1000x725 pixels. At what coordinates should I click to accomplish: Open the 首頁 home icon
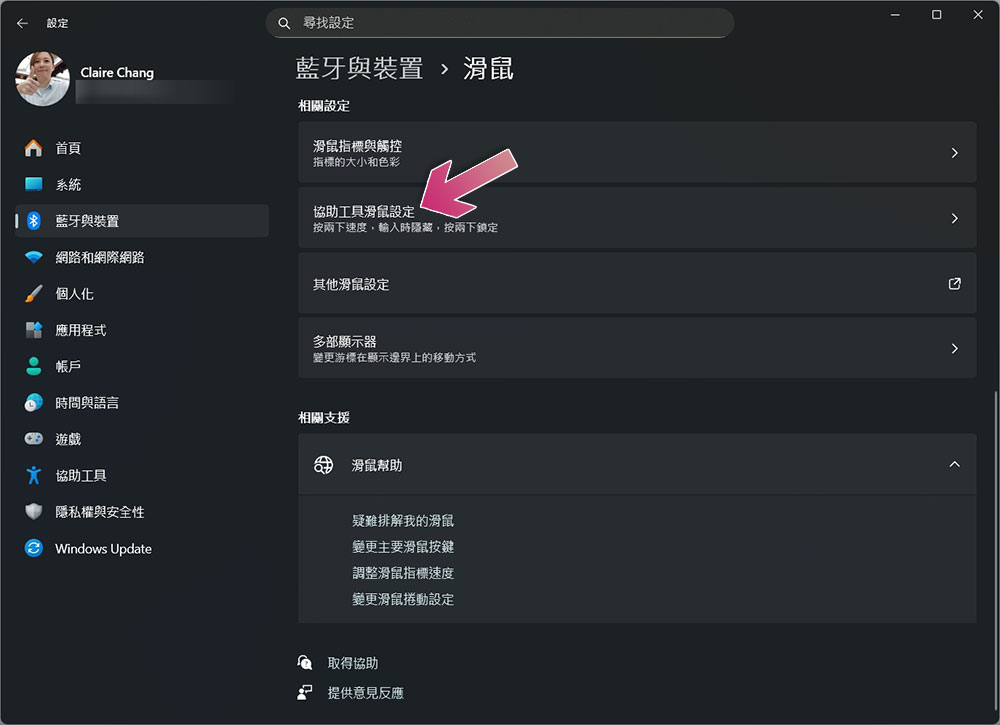[x=33, y=148]
